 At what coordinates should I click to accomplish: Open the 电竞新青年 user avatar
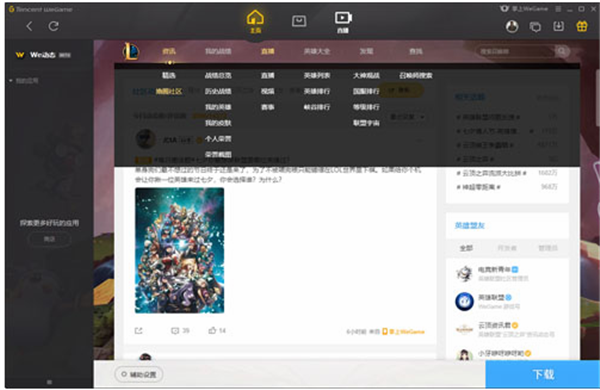coord(465,273)
